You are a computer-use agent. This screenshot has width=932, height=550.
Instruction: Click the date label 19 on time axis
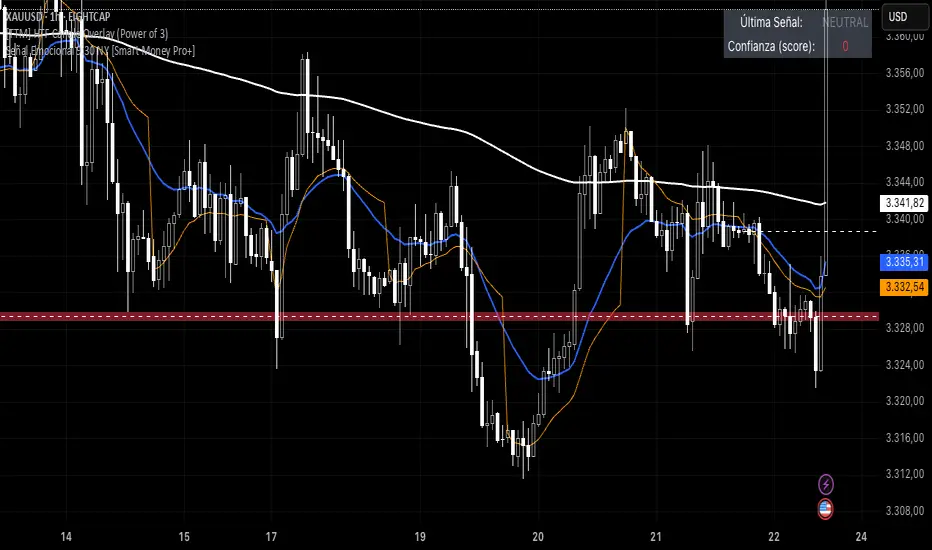pyautogui.click(x=420, y=536)
